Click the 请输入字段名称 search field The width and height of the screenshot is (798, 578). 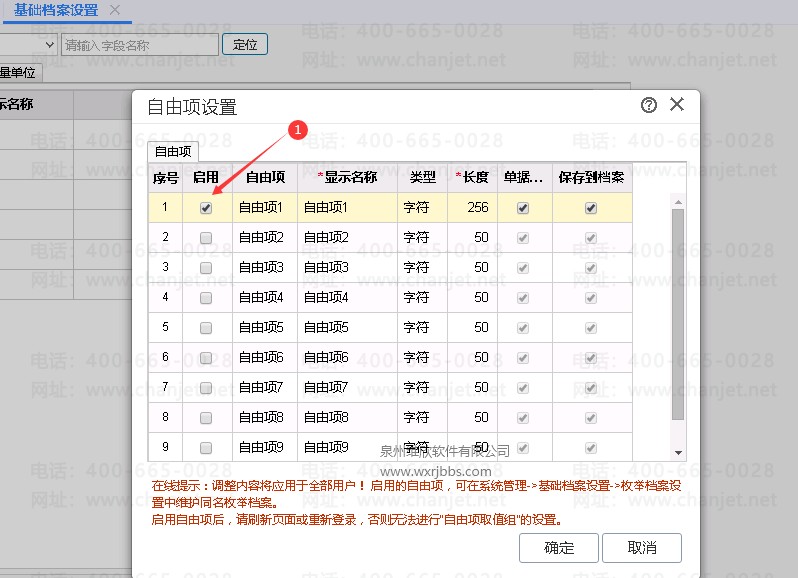tap(140, 45)
